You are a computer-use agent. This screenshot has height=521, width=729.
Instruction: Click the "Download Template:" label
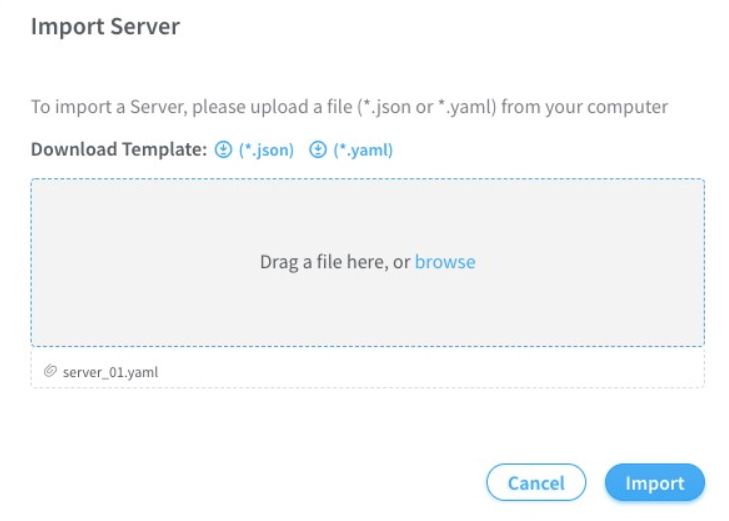(119, 150)
